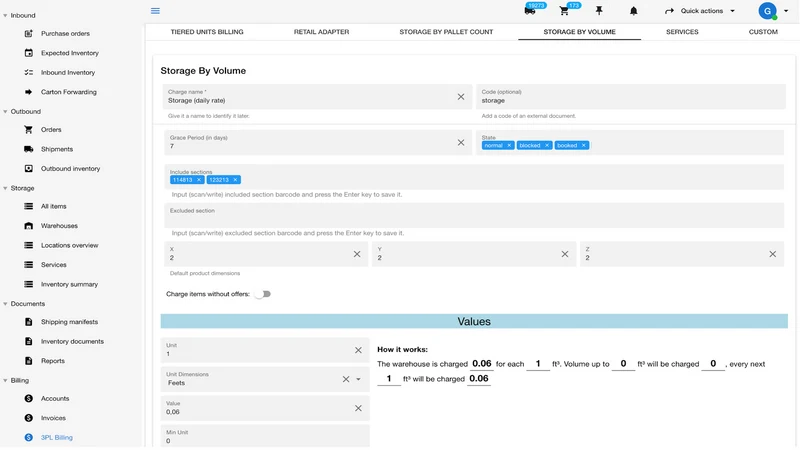The image size is (800, 450).
Task: Click the Inbound Inventory checklist icon
Action: click(29, 72)
